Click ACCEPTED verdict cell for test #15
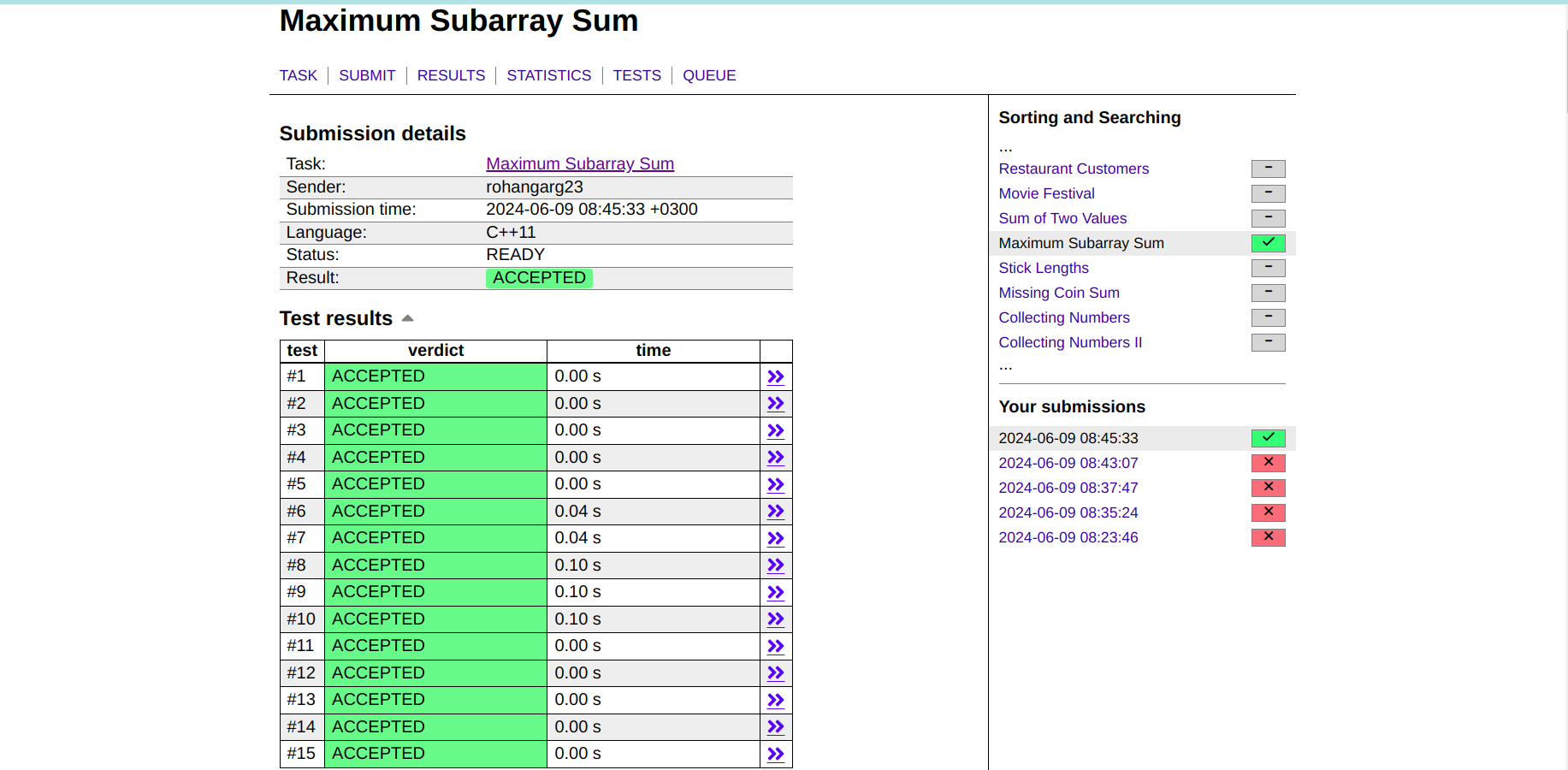The width and height of the screenshot is (1568, 770). [x=435, y=754]
